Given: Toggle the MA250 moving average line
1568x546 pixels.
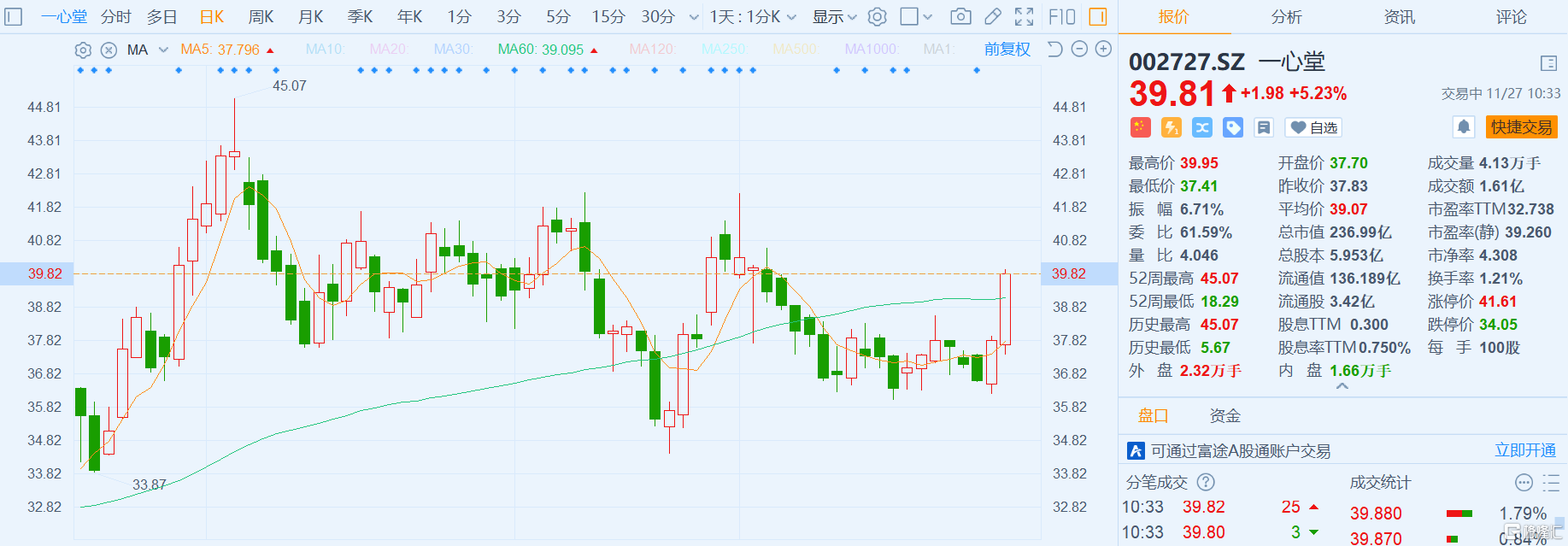Looking at the screenshot, I should click(724, 50).
